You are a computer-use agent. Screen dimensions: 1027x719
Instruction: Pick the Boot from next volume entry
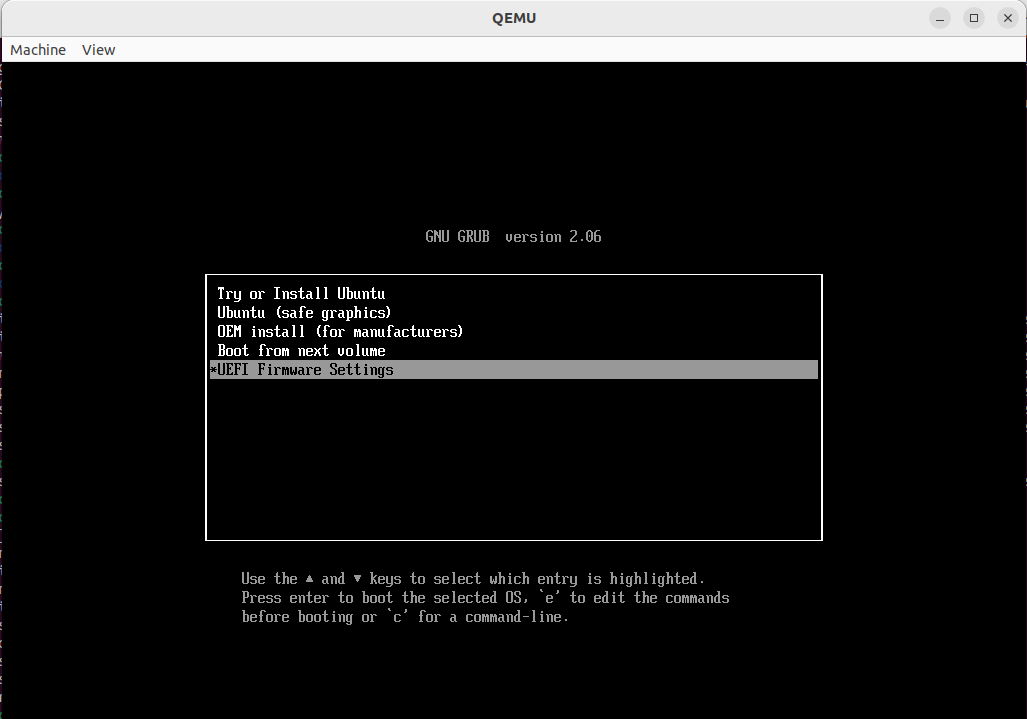click(x=301, y=351)
